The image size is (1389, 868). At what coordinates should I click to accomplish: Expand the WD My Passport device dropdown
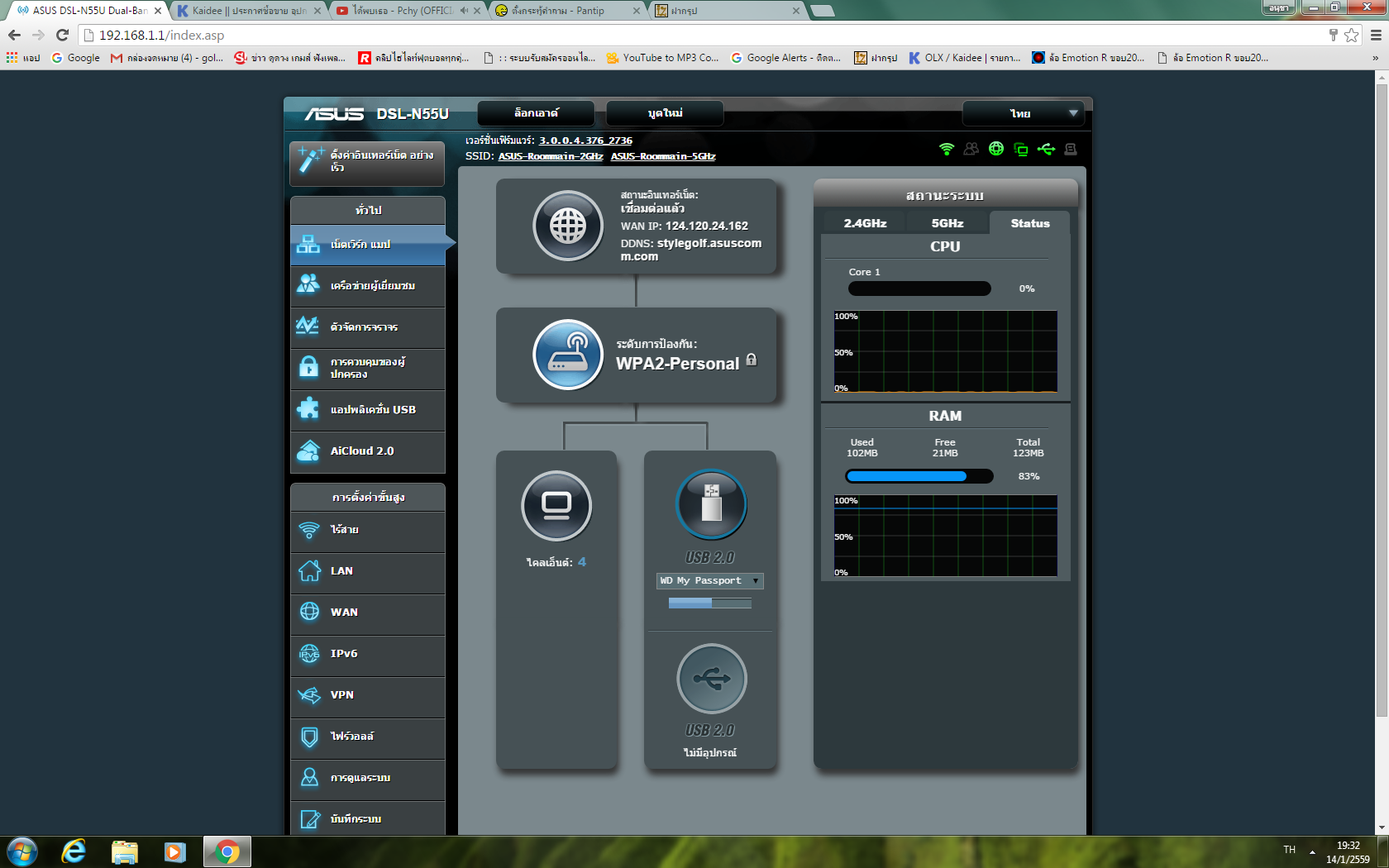[710, 580]
